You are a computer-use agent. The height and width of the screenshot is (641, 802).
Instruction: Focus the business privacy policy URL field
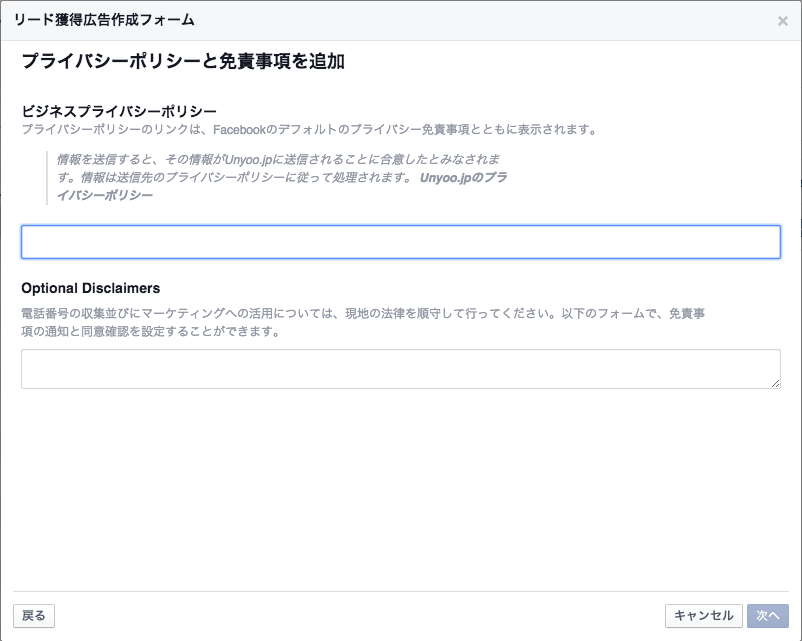tap(400, 242)
